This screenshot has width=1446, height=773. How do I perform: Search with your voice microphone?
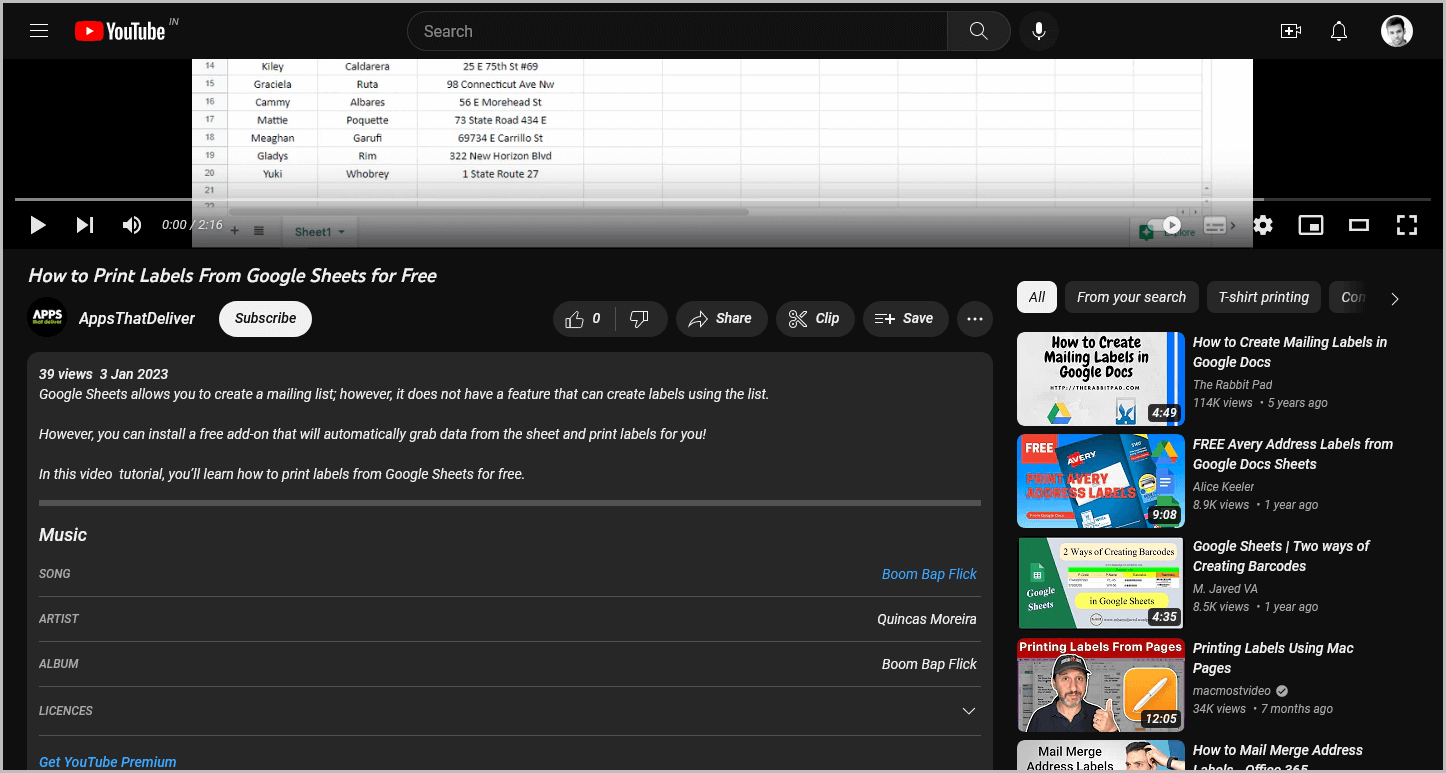tap(1039, 31)
